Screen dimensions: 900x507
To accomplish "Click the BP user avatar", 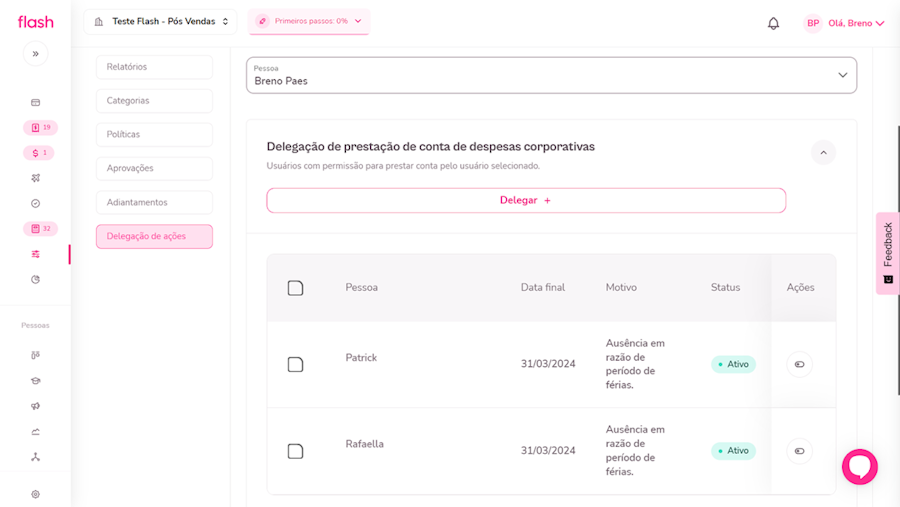I will point(813,24).
